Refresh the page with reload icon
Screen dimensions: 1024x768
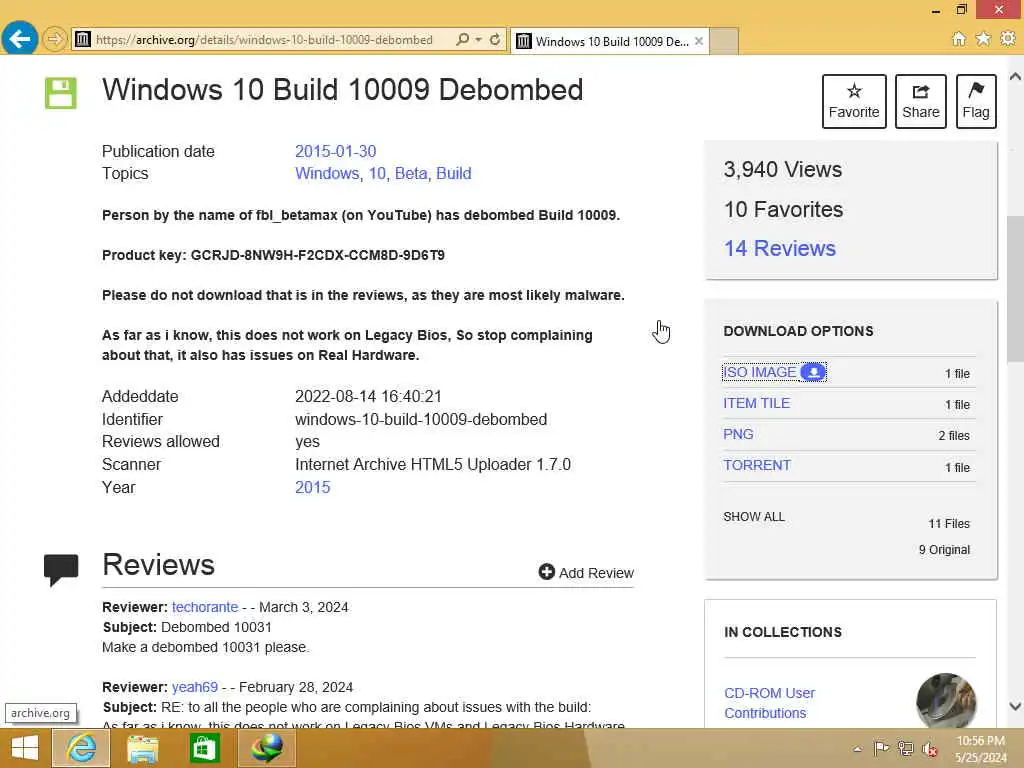(495, 40)
